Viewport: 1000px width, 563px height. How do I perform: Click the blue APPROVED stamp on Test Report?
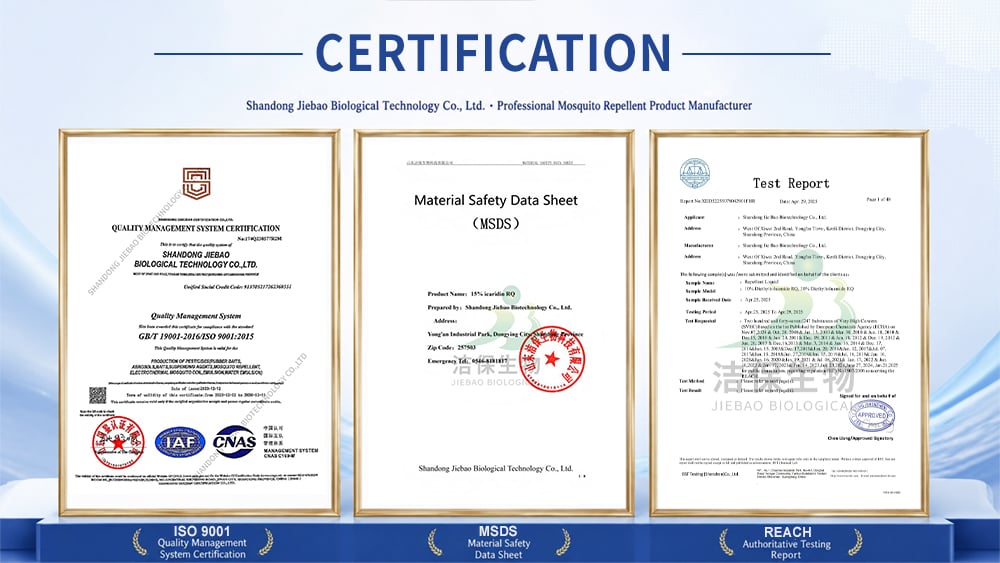coord(871,416)
